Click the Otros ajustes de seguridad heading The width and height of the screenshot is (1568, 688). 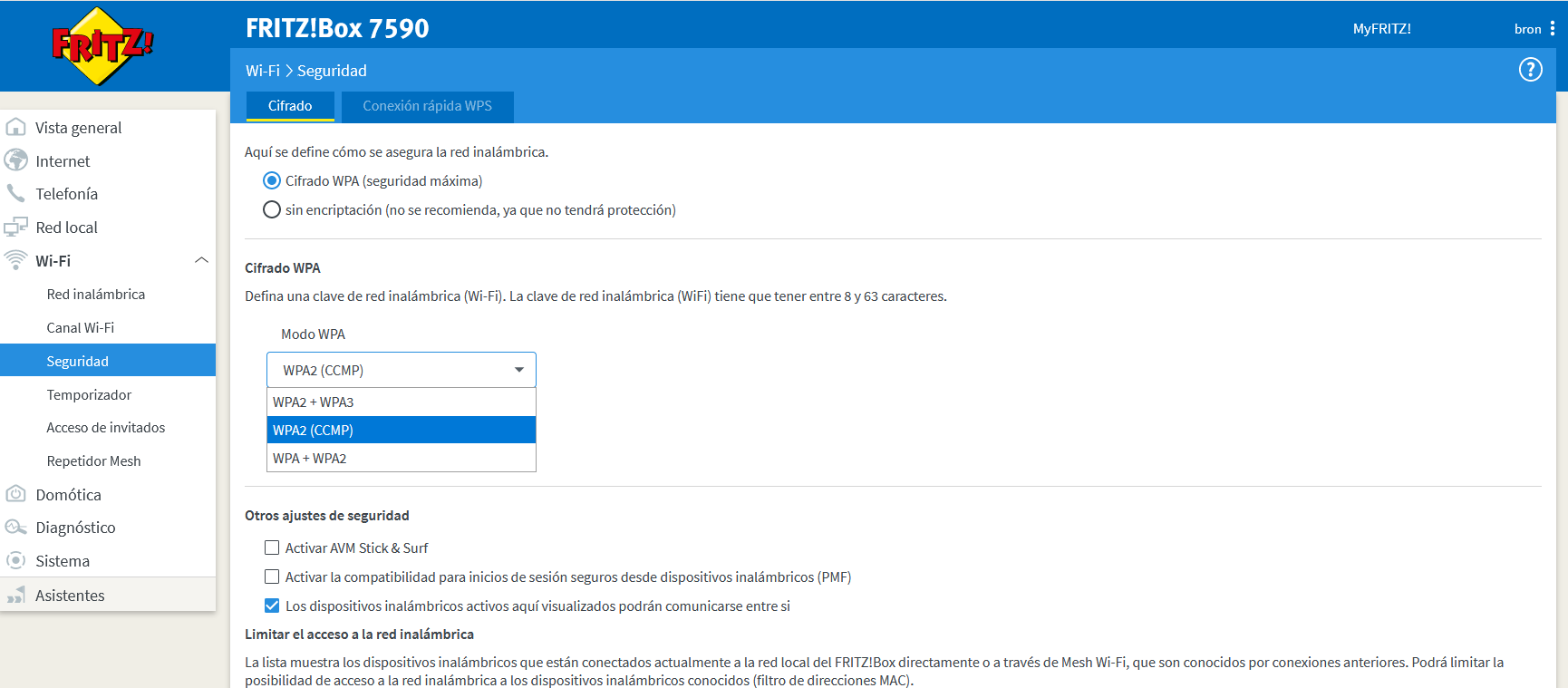coord(327,515)
